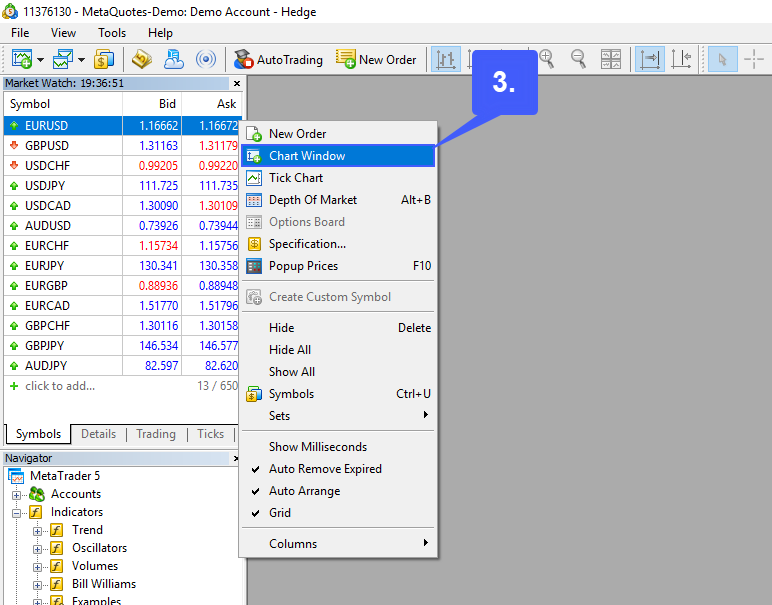Click the New Order toolbar button
Image resolution: width=772 pixels, height=605 pixels.
376,60
